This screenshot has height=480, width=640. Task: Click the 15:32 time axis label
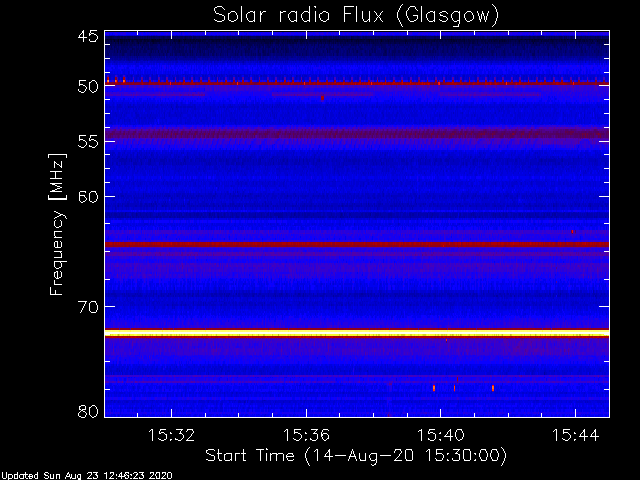point(171,435)
